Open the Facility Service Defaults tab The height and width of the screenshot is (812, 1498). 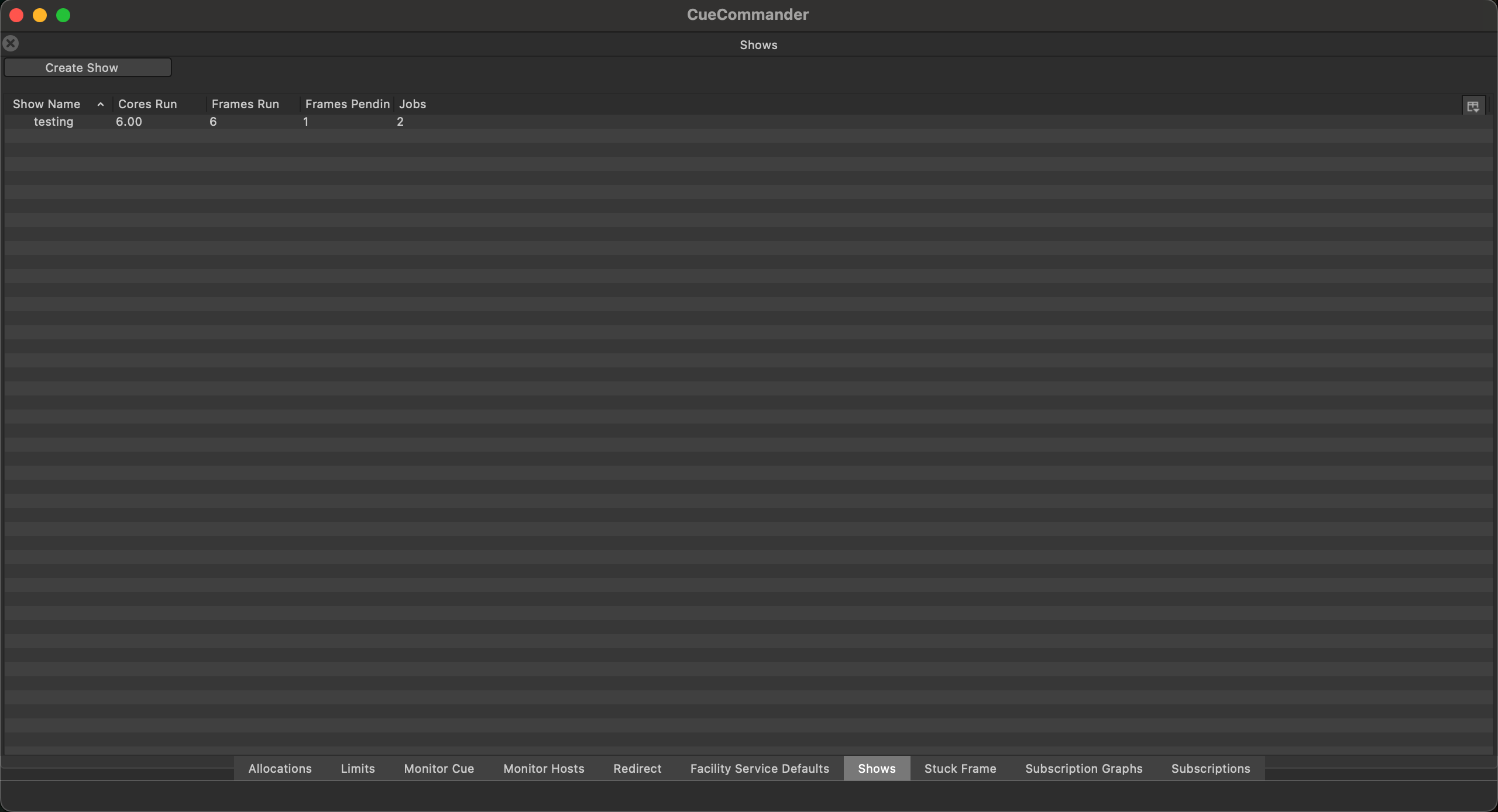click(x=760, y=768)
